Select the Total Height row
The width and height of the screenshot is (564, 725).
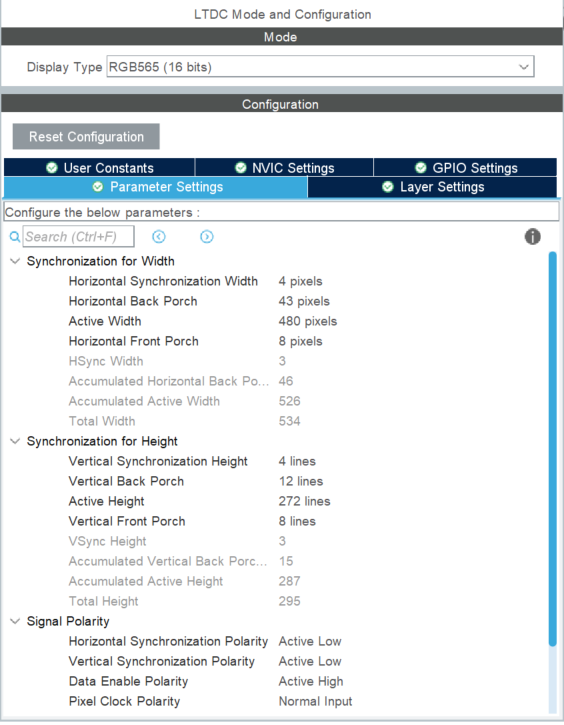185,601
